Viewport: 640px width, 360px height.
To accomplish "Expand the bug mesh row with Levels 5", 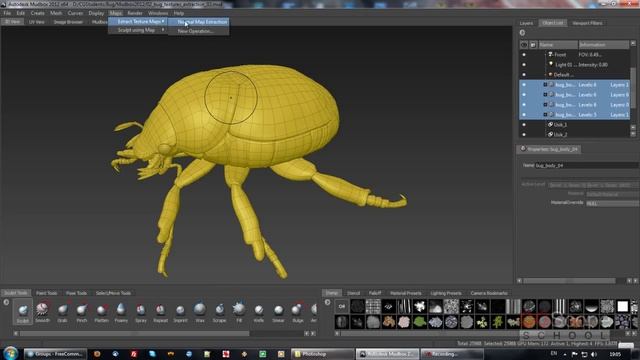I will tap(545, 115).
